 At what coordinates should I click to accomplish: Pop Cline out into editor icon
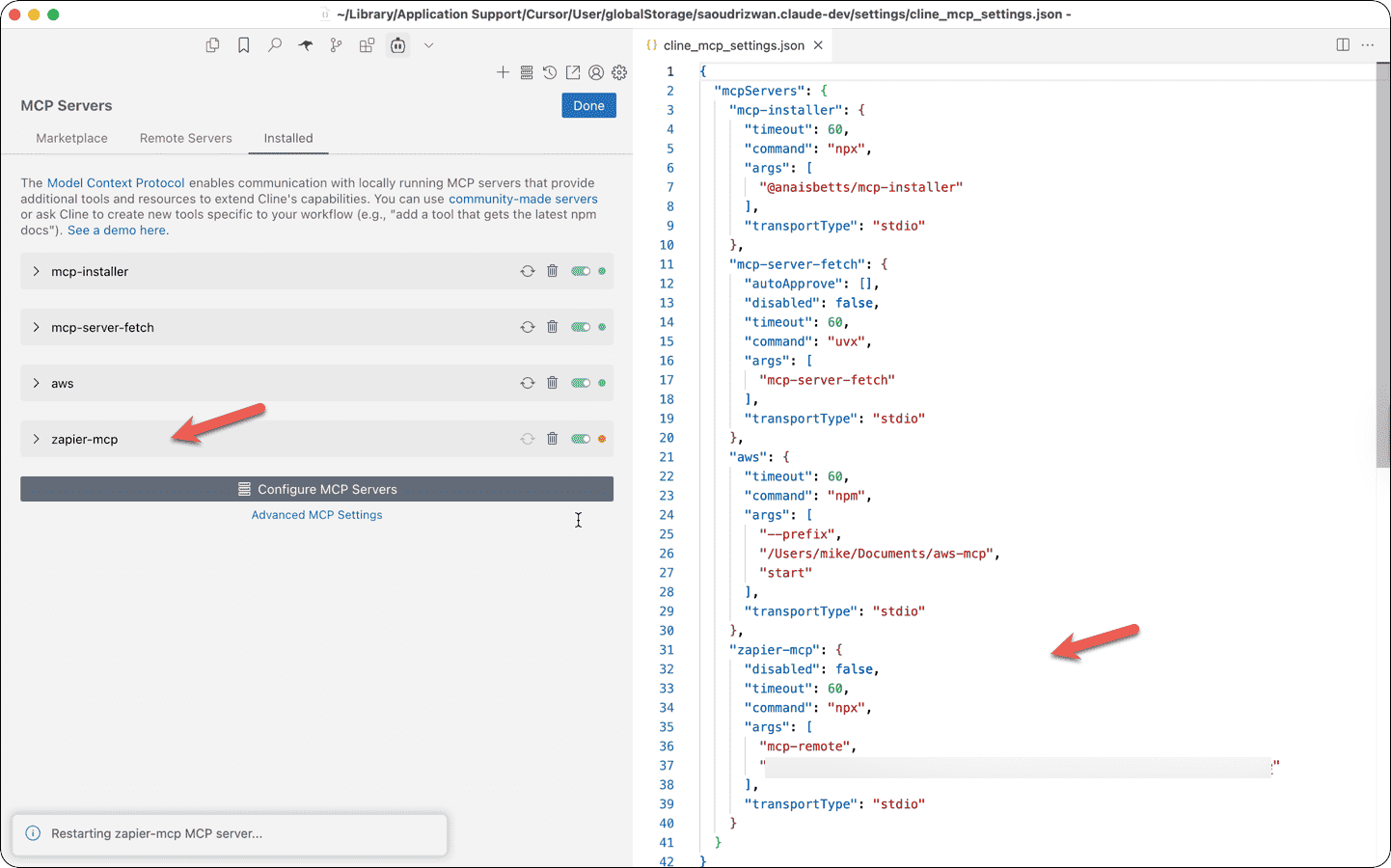573,72
